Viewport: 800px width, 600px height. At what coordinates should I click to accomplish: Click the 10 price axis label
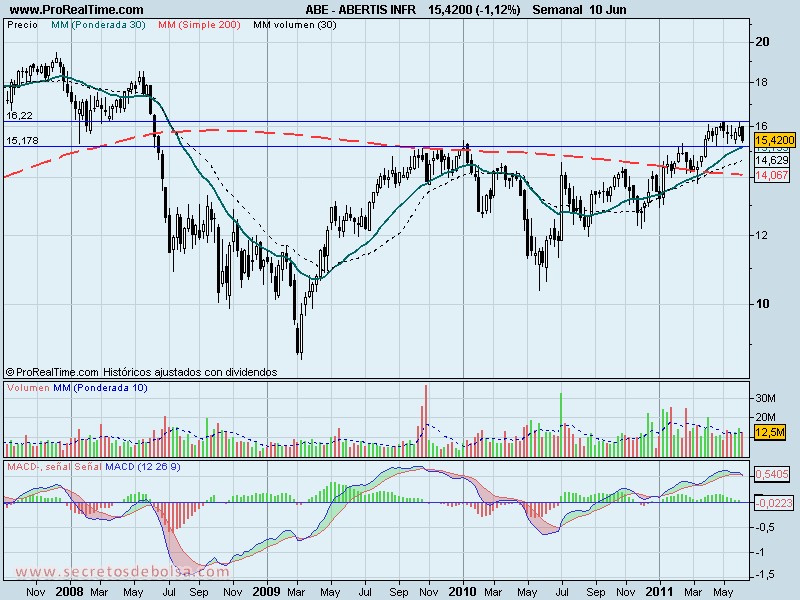pos(762,304)
